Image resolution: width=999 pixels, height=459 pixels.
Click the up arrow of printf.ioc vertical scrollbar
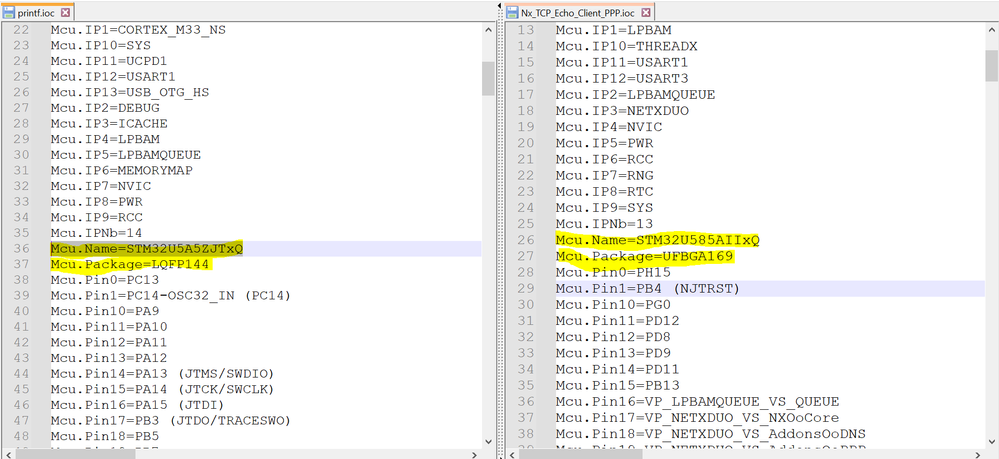tap(488, 30)
